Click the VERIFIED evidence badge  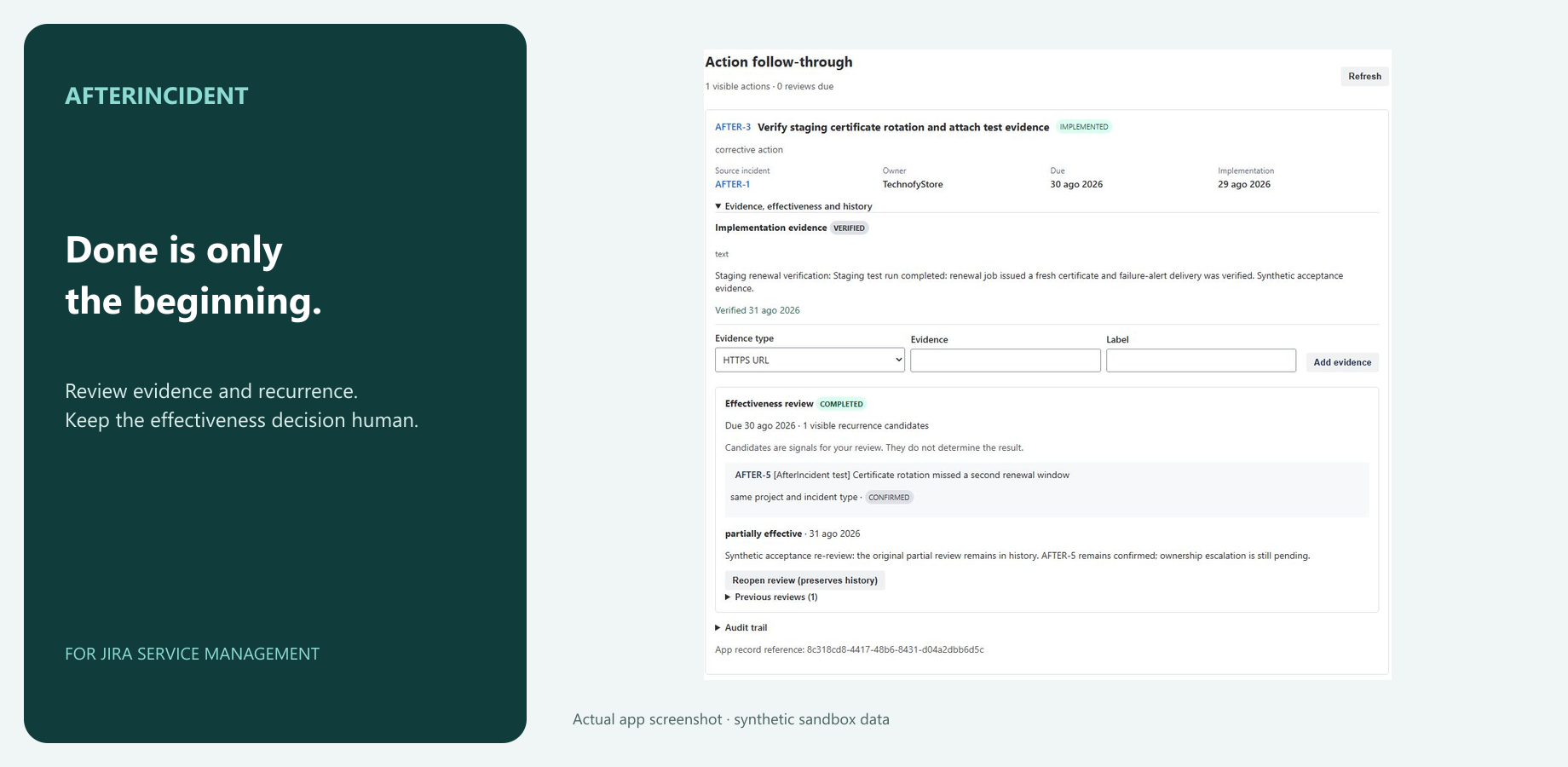pyautogui.click(x=849, y=228)
